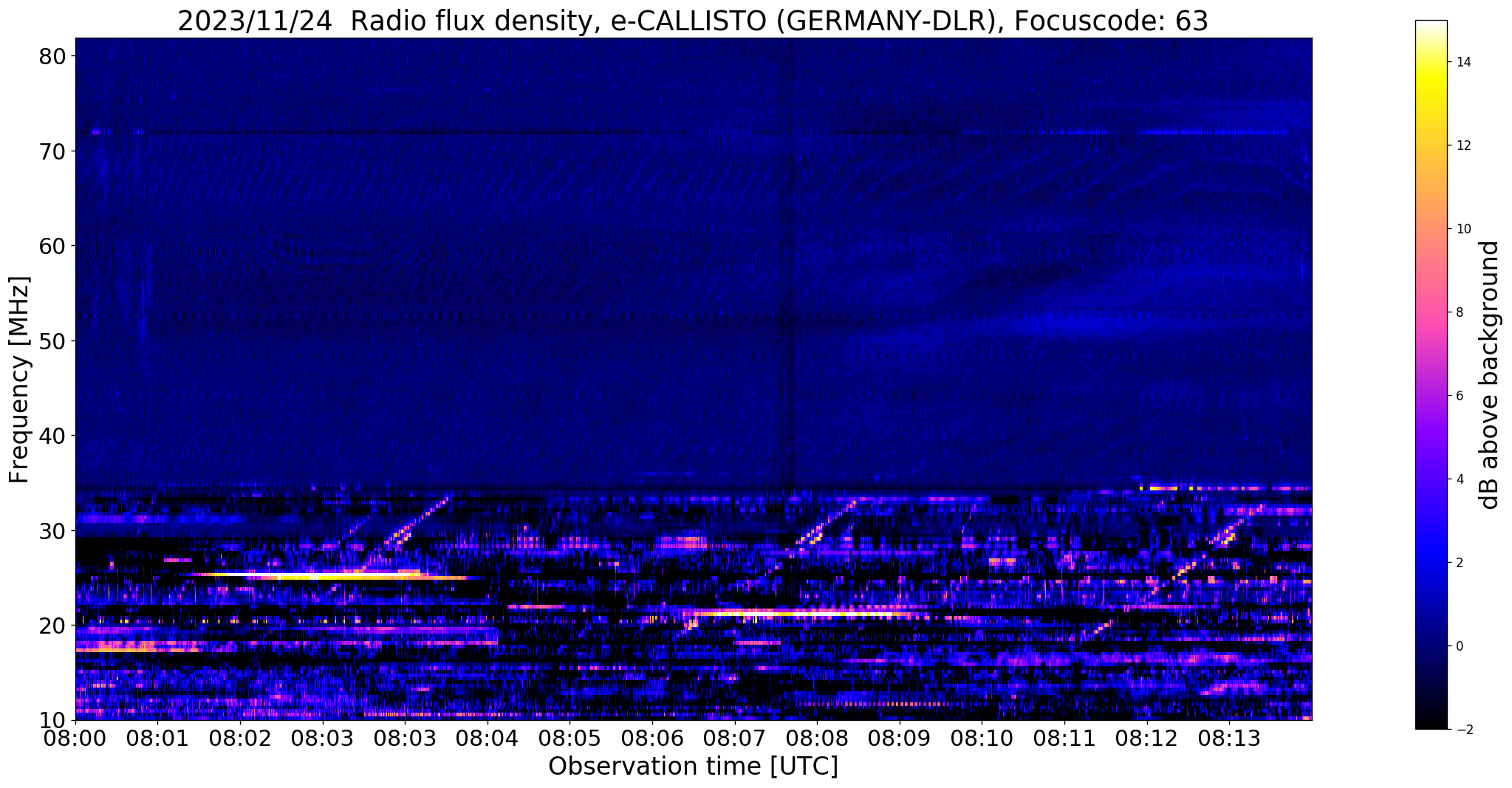
Task: Click the 08:01 time tick label
Action: tap(158, 739)
